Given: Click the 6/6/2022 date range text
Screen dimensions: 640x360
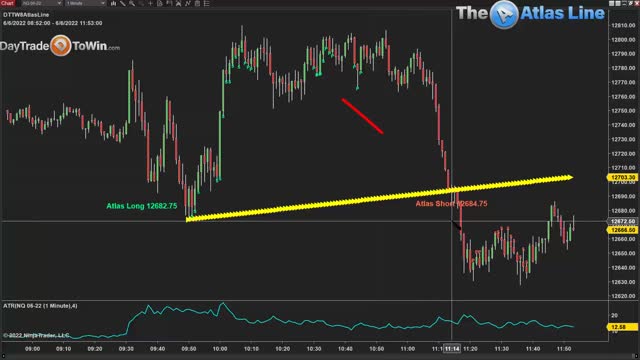Looking at the screenshot, I should click(x=53, y=23).
